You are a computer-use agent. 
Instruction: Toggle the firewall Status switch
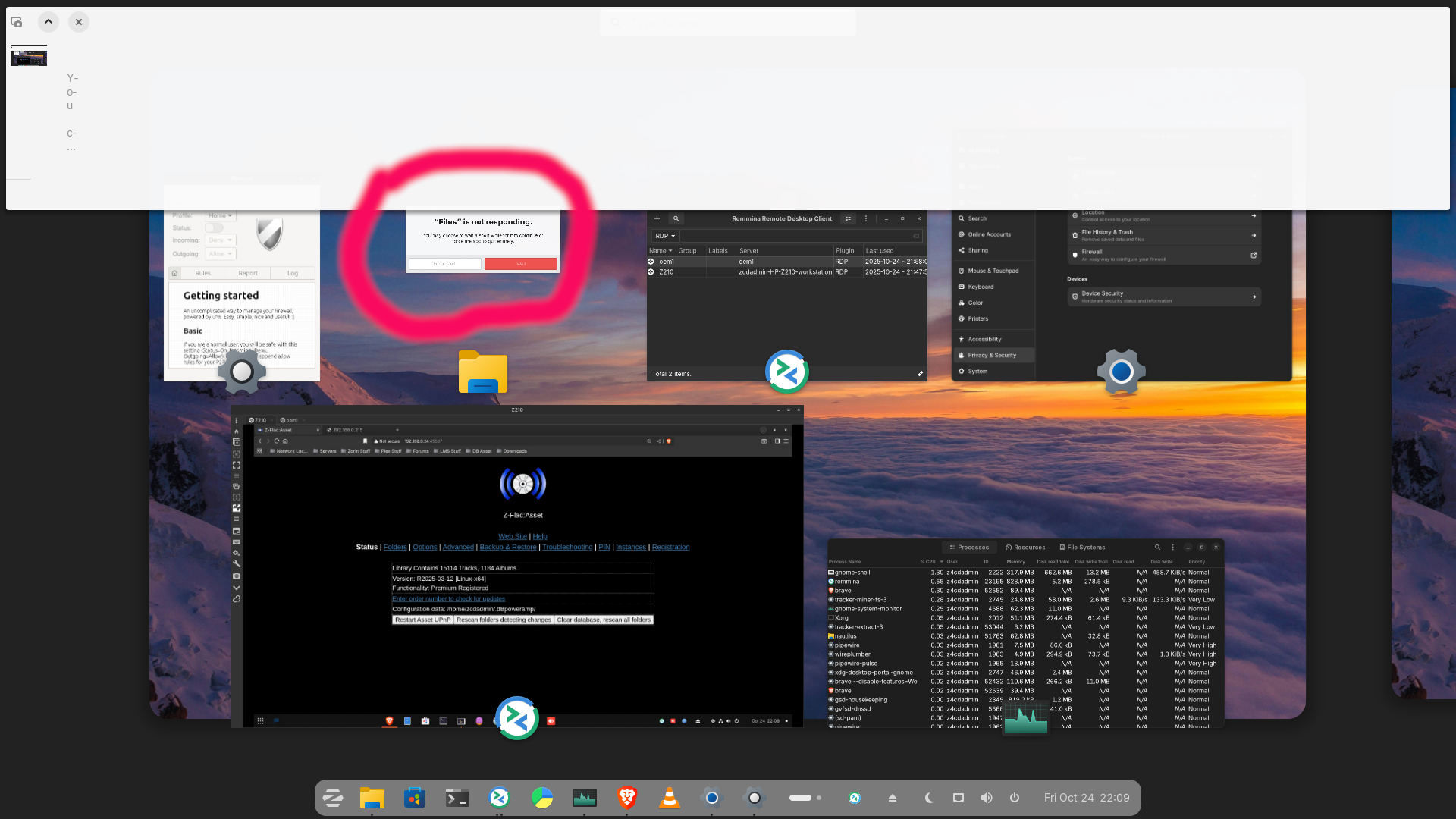(x=214, y=227)
